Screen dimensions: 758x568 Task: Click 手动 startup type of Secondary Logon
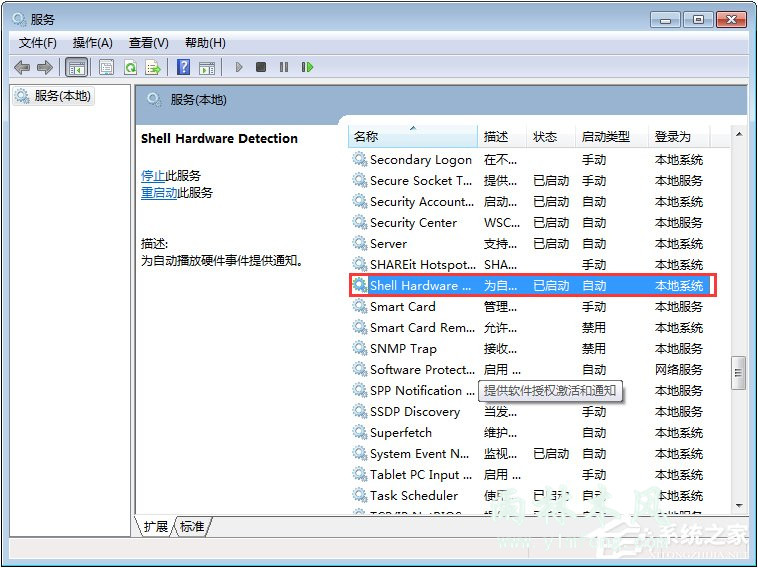[x=594, y=160]
